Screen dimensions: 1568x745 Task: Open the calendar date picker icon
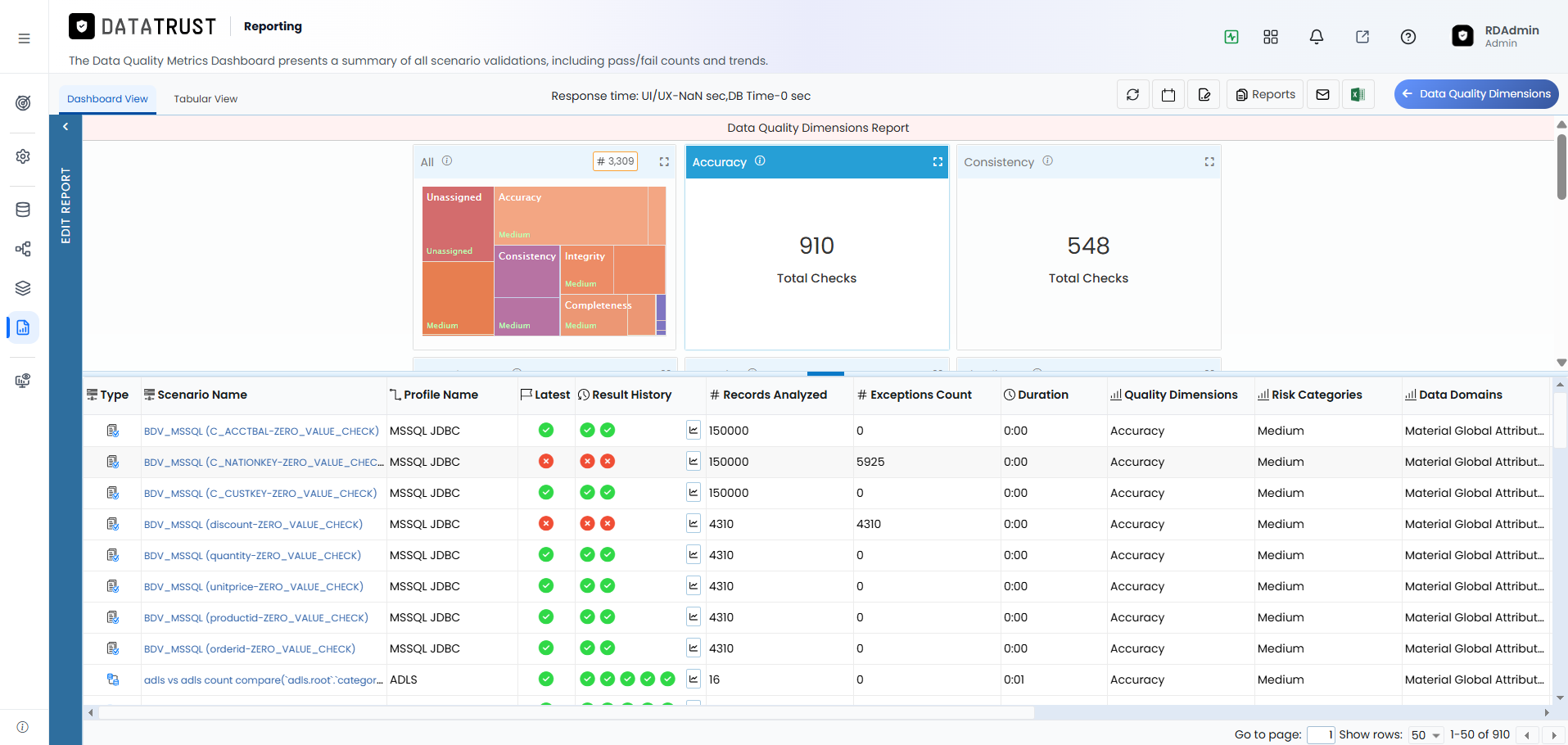1168,95
